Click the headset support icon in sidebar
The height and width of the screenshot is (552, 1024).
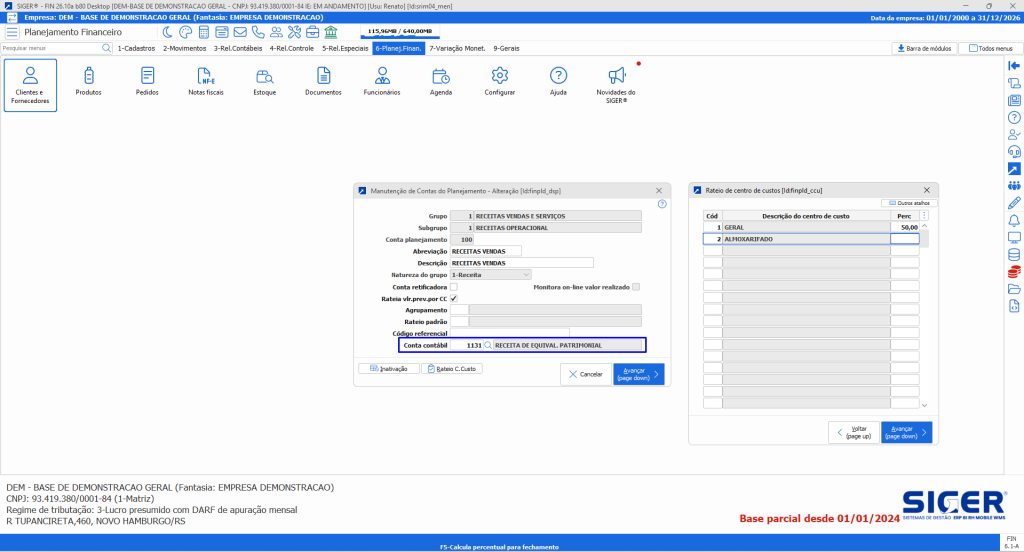(1014, 152)
